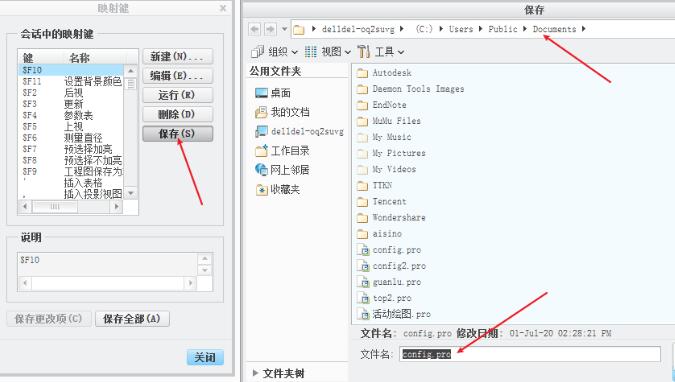Screen dimensions: 675x382
Task: Select $F10 row in mapkey list
Action: pyautogui.click(x=71, y=70)
